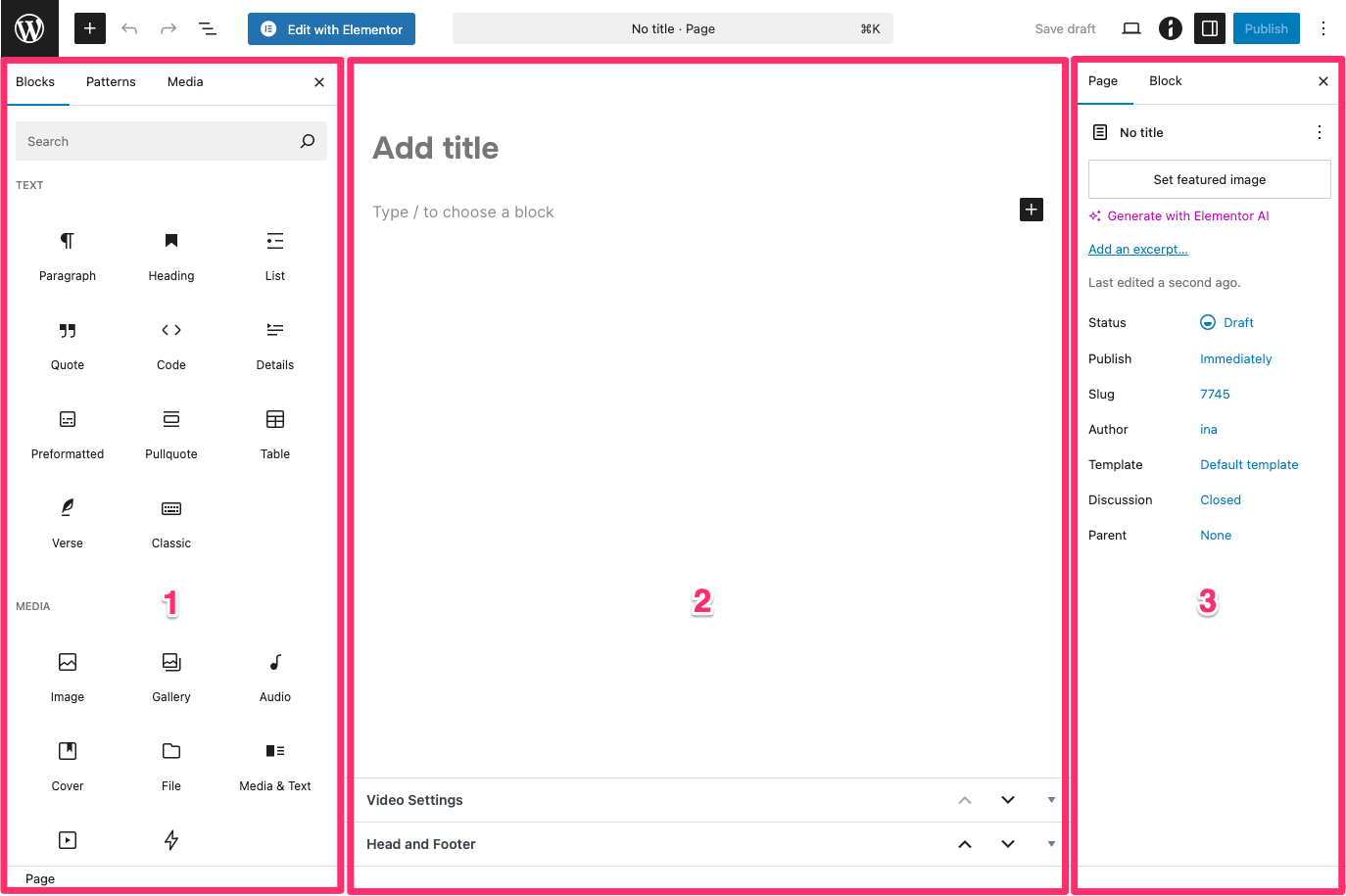The width and height of the screenshot is (1346, 896).
Task: Switch to the Patterns tab
Action: [x=111, y=82]
